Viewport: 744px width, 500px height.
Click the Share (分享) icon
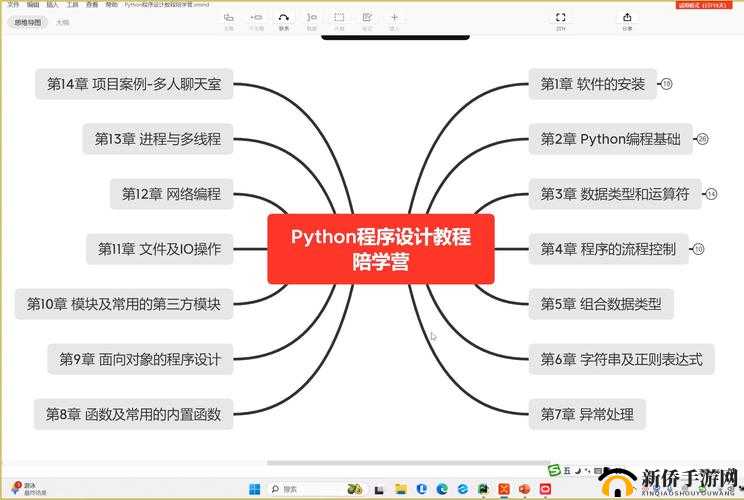coord(627,18)
